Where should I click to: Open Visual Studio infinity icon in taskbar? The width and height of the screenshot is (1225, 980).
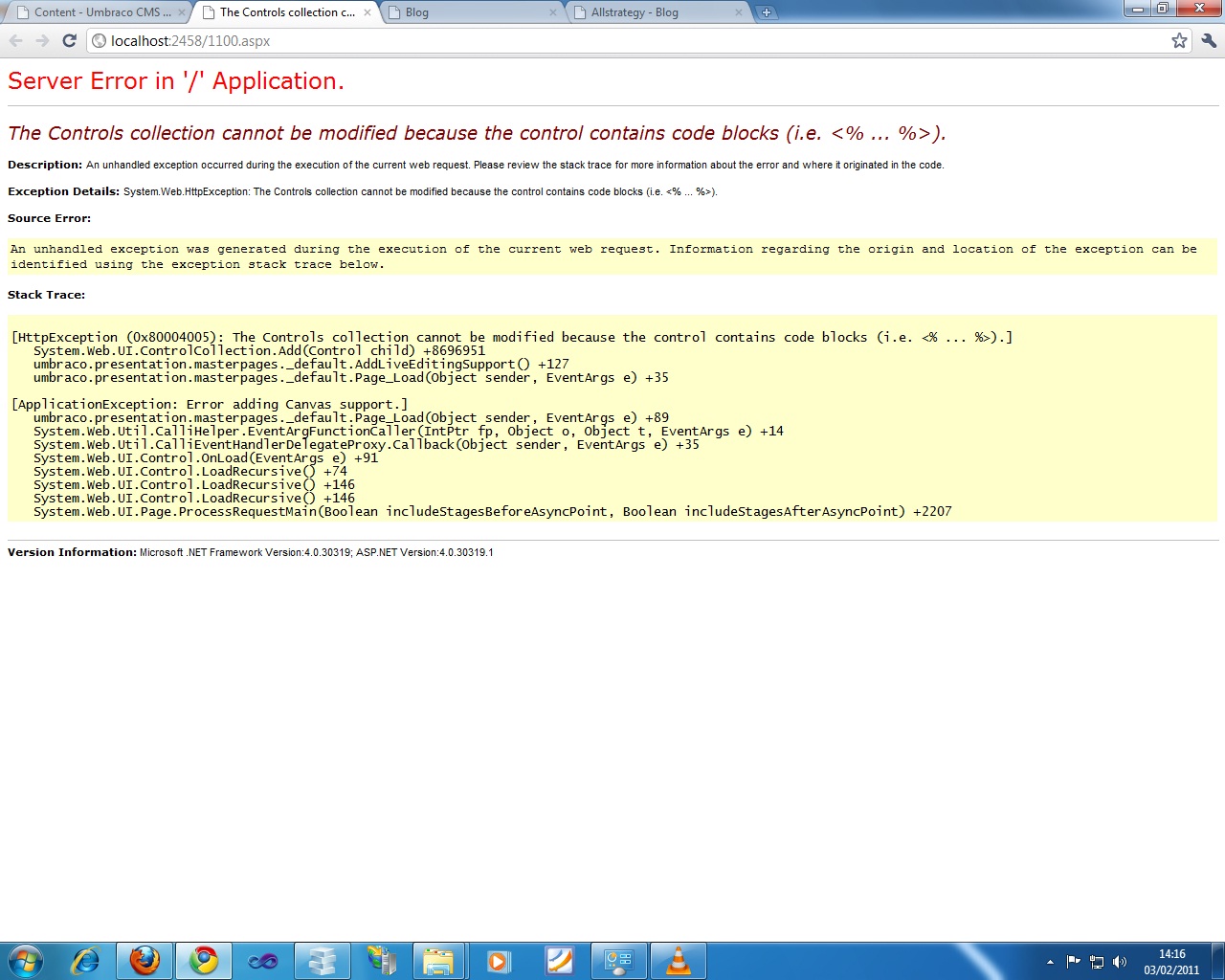pos(263,961)
